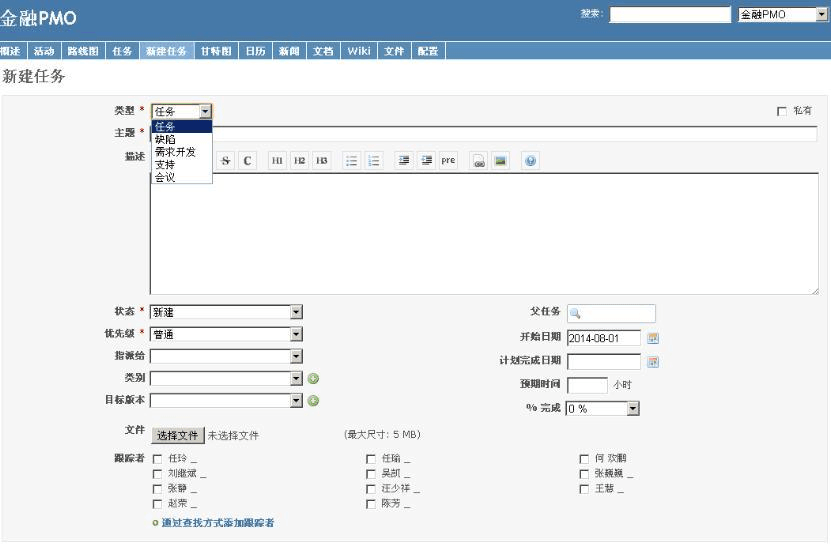Check watcher 陈芳
This screenshot has width=831, height=546.
[x=371, y=504]
